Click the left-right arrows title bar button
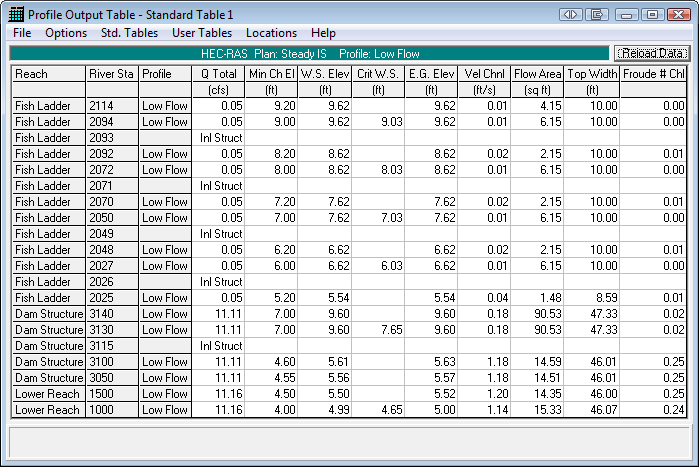Image resolution: width=699 pixels, height=467 pixels. pyautogui.click(x=571, y=14)
